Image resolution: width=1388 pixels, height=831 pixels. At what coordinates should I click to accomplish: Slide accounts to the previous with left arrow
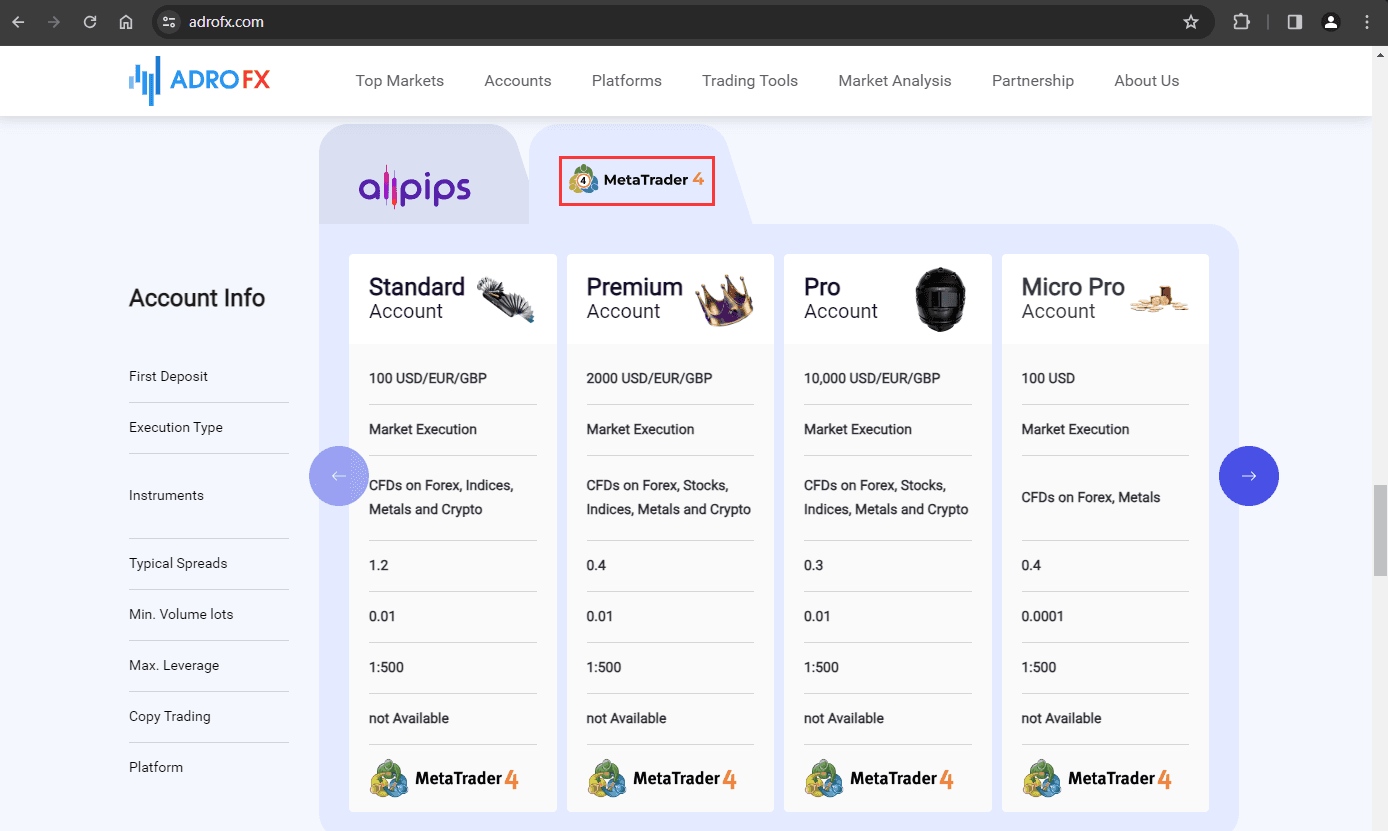(339, 476)
